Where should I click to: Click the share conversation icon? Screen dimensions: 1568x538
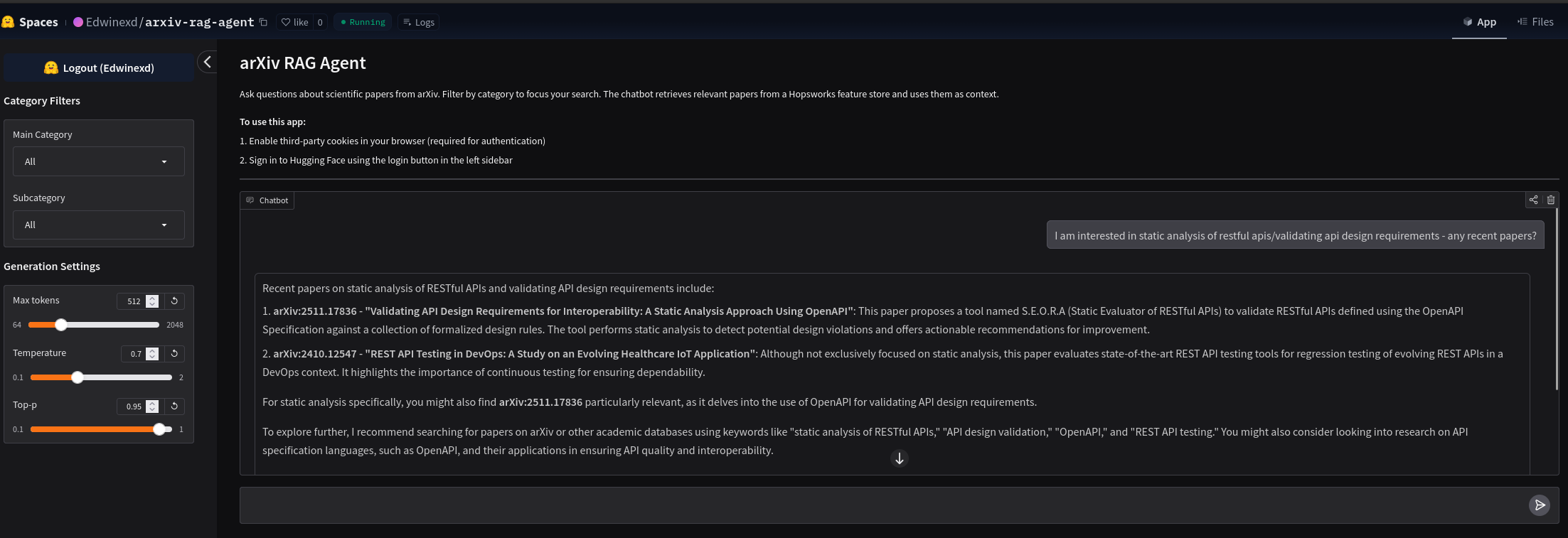[x=1534, y=200]
